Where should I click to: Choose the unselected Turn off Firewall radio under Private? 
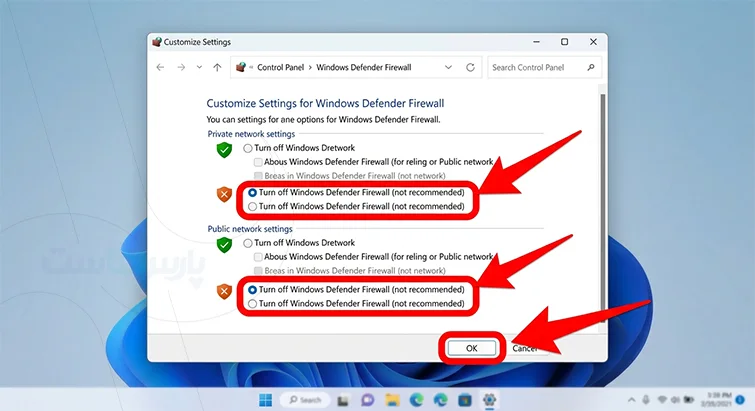click(x=252, y=206)
